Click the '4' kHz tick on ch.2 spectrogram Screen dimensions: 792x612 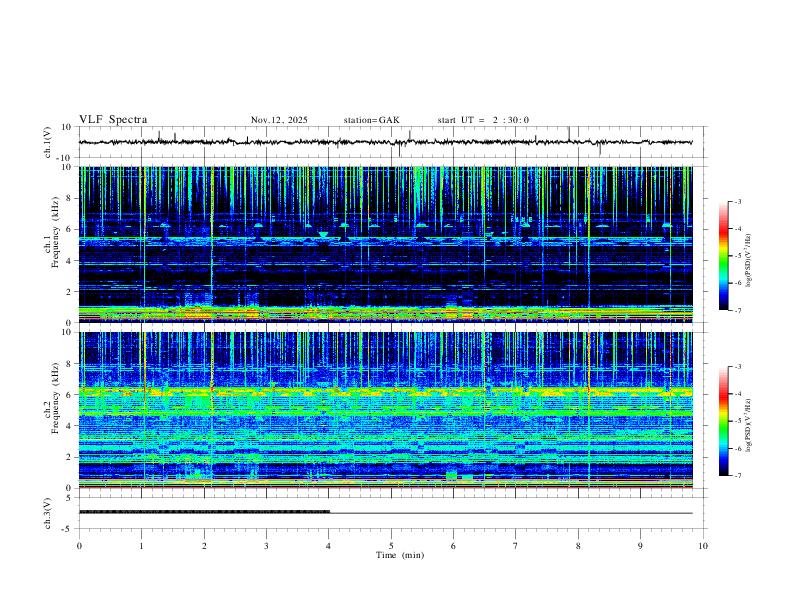point(69,426)
